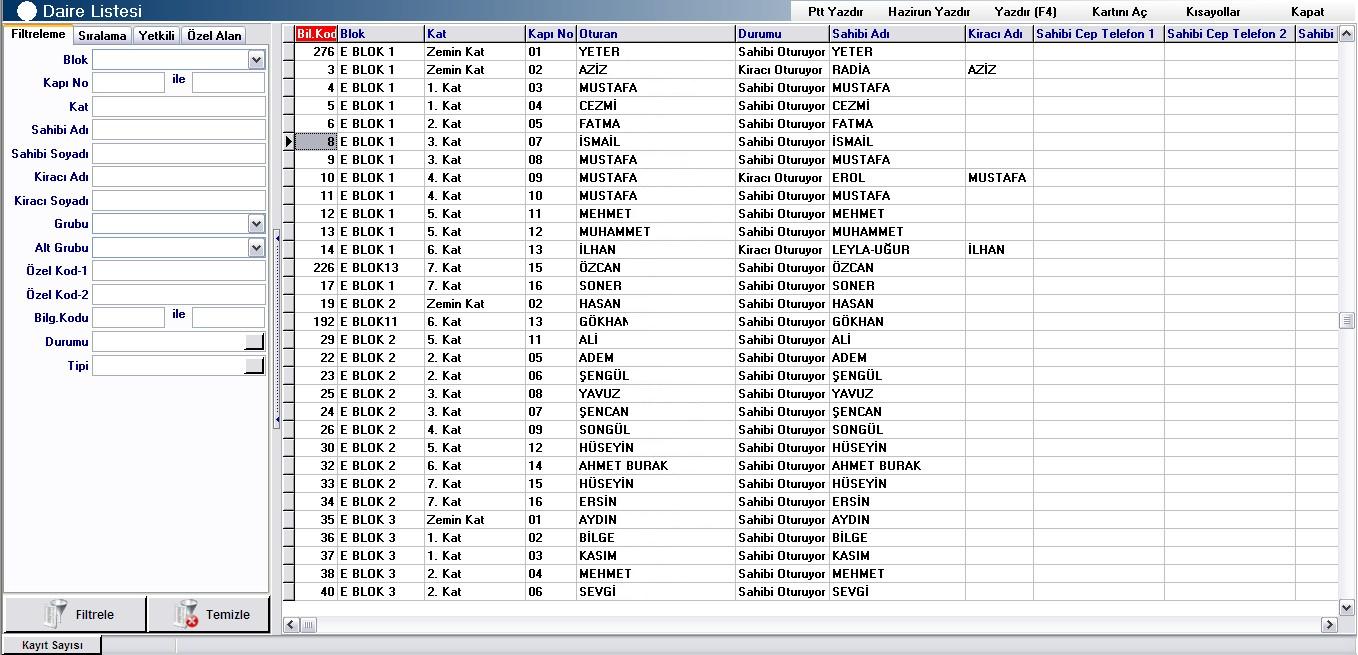This screenshot has height=655, width=1358.
Task: Switch to the Yetkili tab
Action: [157, 35]
